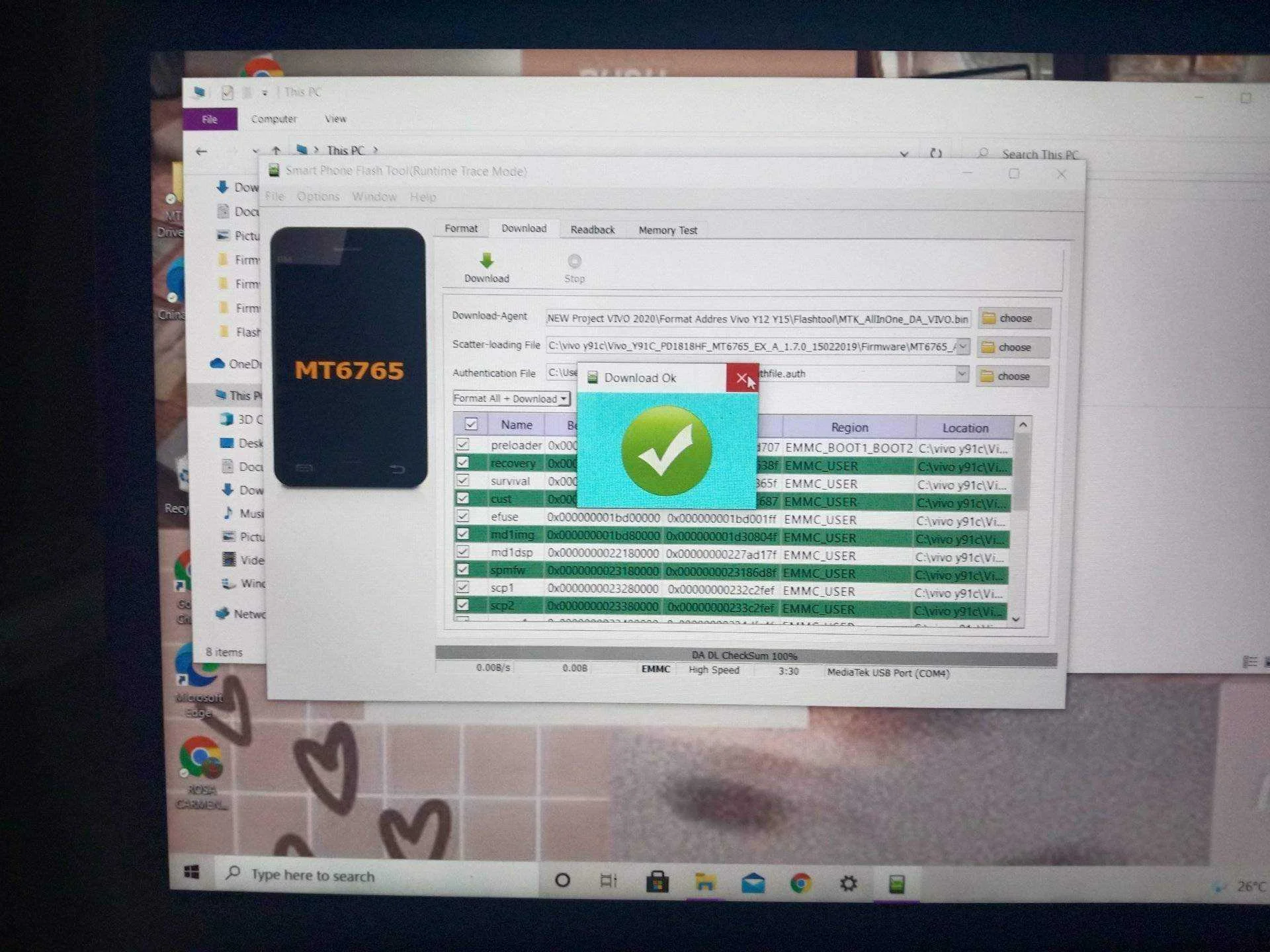The height and width of the screenshot is (952, 1270).
Task: Click the Location column header
Action: pos(965,428)
